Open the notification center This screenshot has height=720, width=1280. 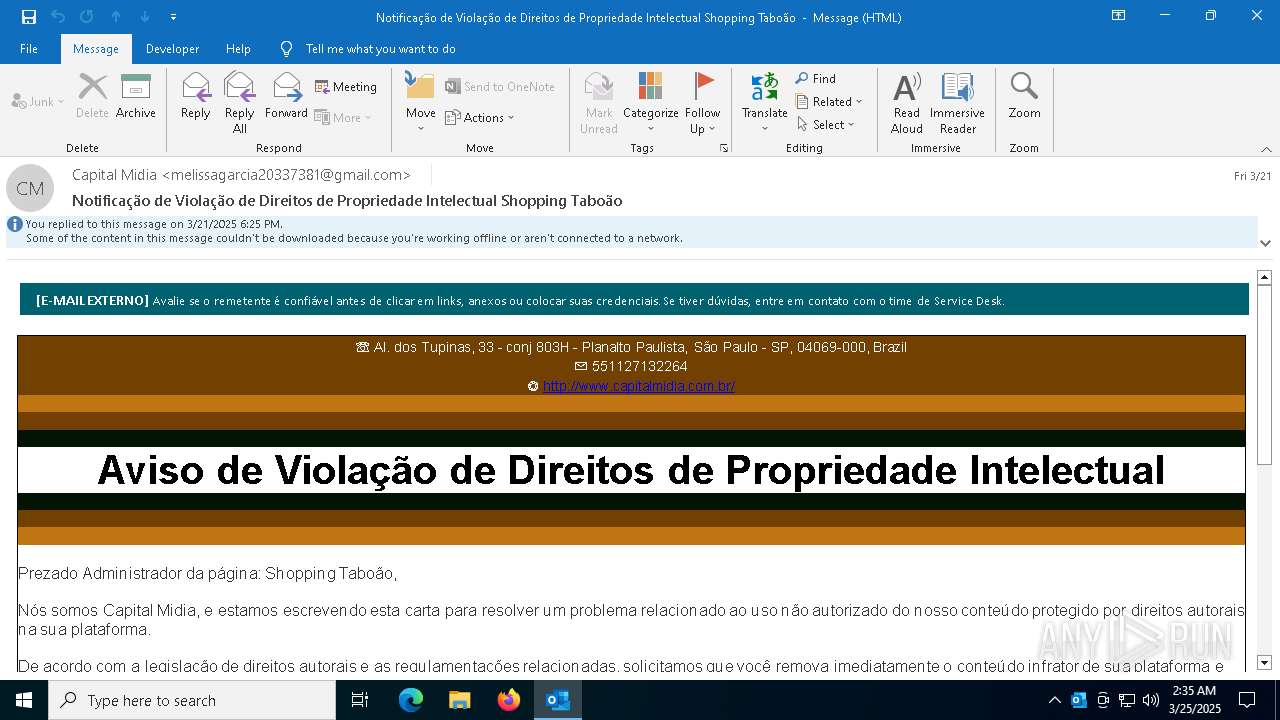[x=1247, y=700]
